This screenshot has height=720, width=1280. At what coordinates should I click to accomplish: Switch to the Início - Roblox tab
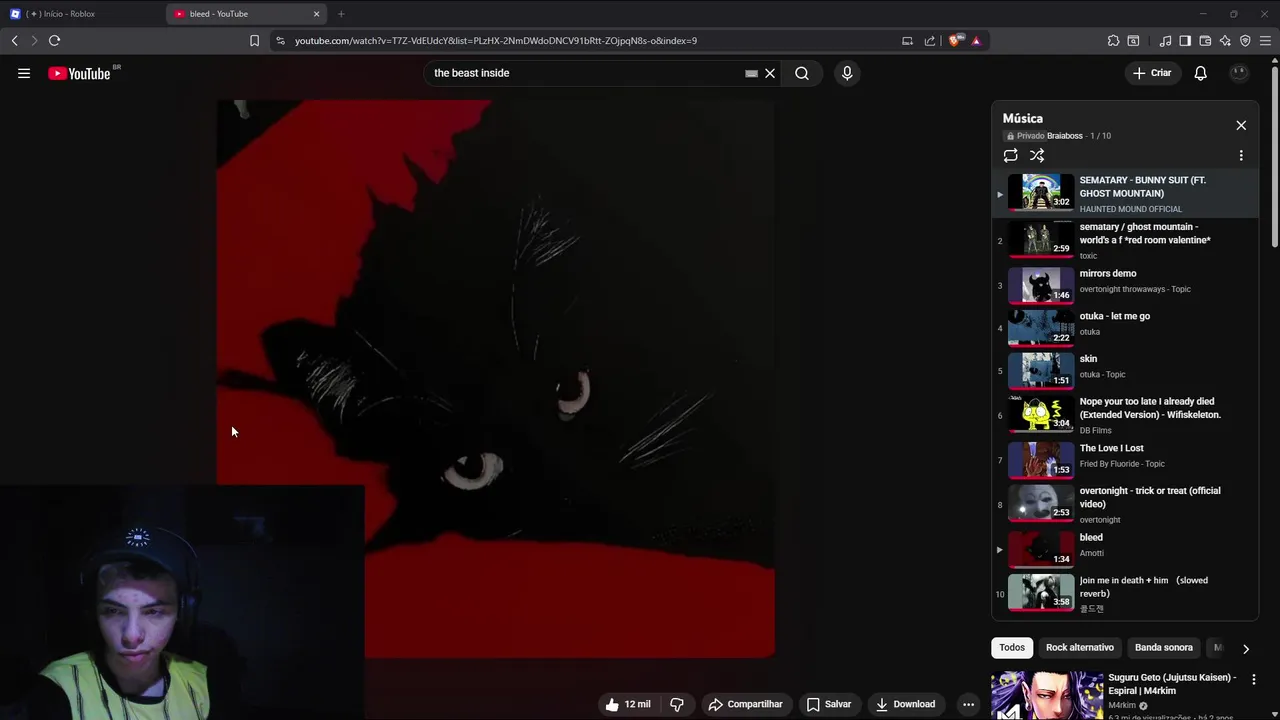80,14
